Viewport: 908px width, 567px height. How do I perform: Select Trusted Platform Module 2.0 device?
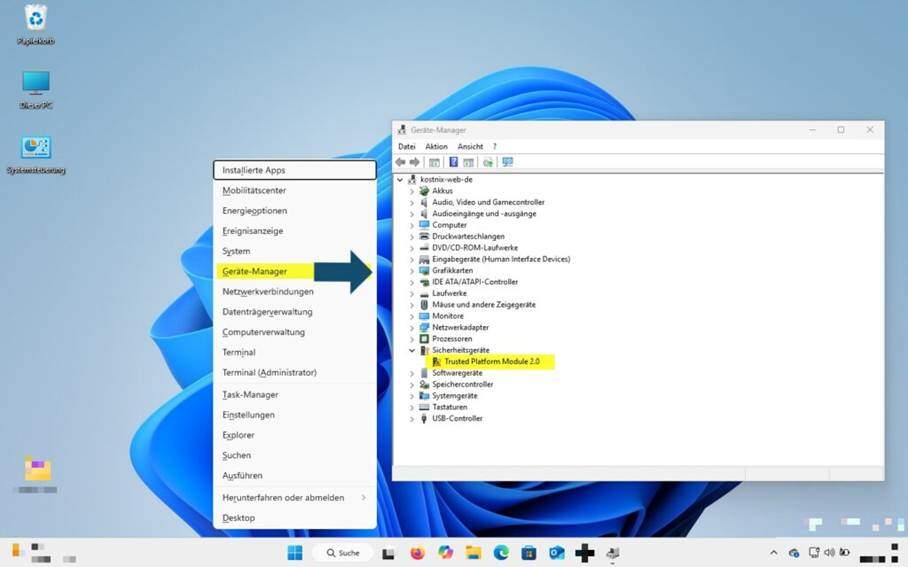[x=492, y=361]
